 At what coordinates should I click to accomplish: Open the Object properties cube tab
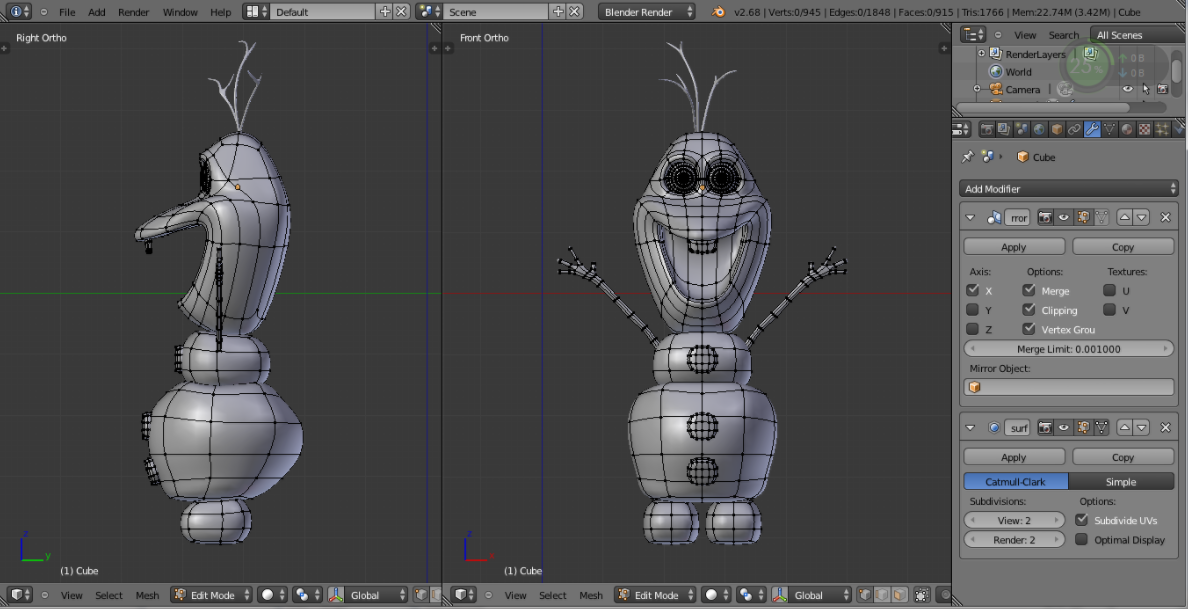click(1057, 129)
